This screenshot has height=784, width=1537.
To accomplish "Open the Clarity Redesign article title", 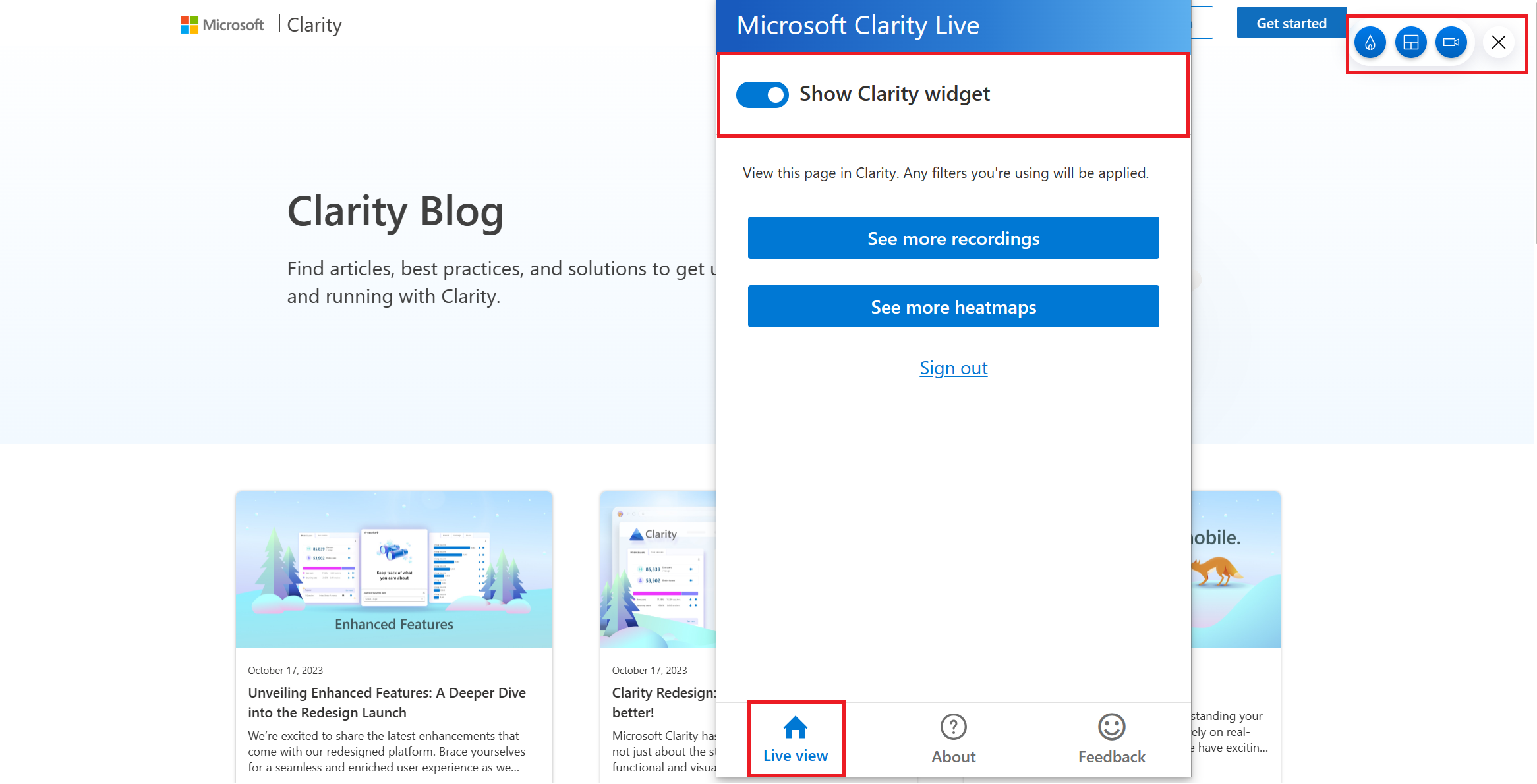I will click(x=664, y=703).
